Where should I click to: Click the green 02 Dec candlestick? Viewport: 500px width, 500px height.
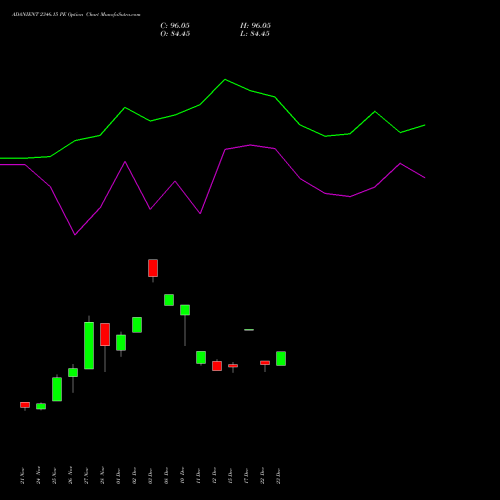137,325
